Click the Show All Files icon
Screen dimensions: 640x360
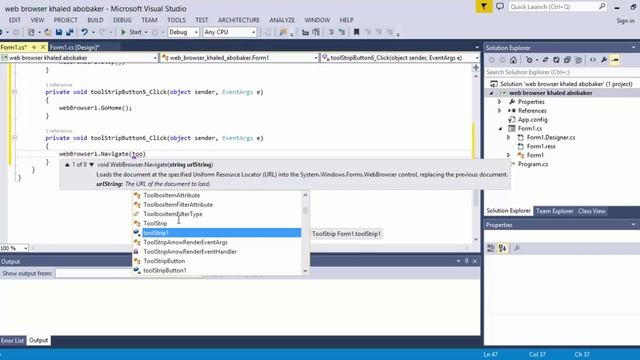pyautogui.click(x=578, y=60)
